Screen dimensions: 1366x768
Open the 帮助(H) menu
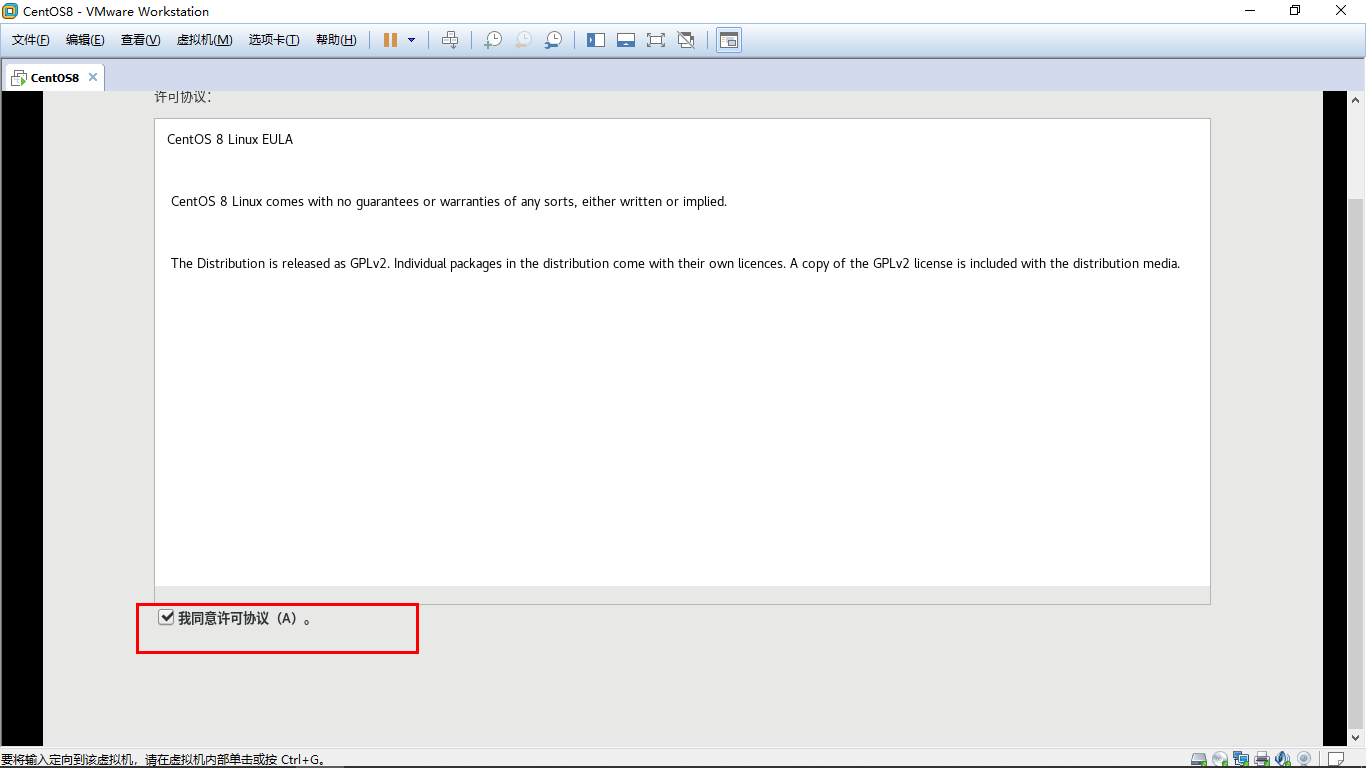336,40
